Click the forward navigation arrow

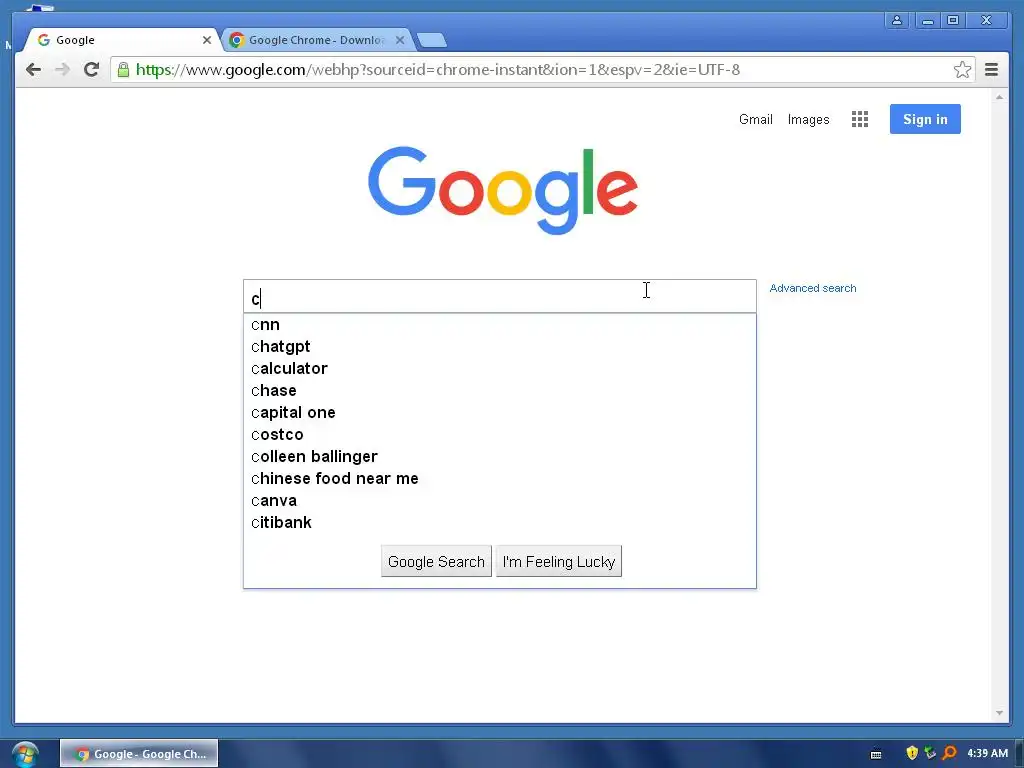(x=62, y=69)
